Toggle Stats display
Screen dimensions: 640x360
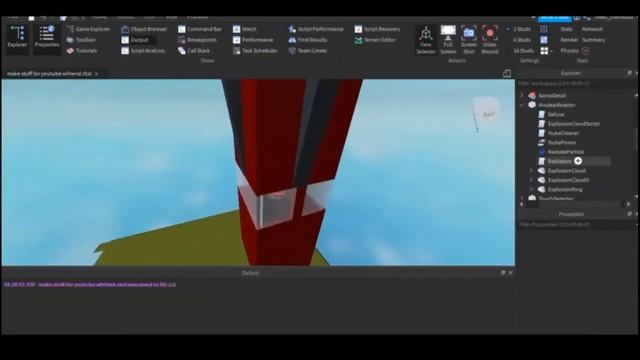point(567,29)
